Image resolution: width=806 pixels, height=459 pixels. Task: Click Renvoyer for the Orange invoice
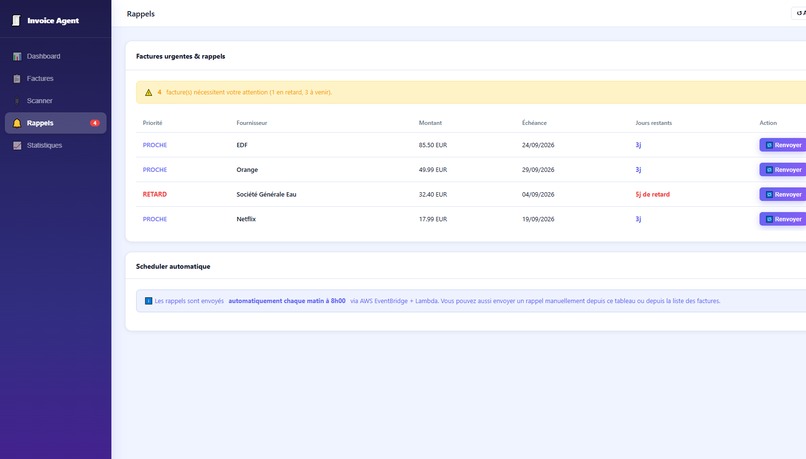click(x=783, y=170)
